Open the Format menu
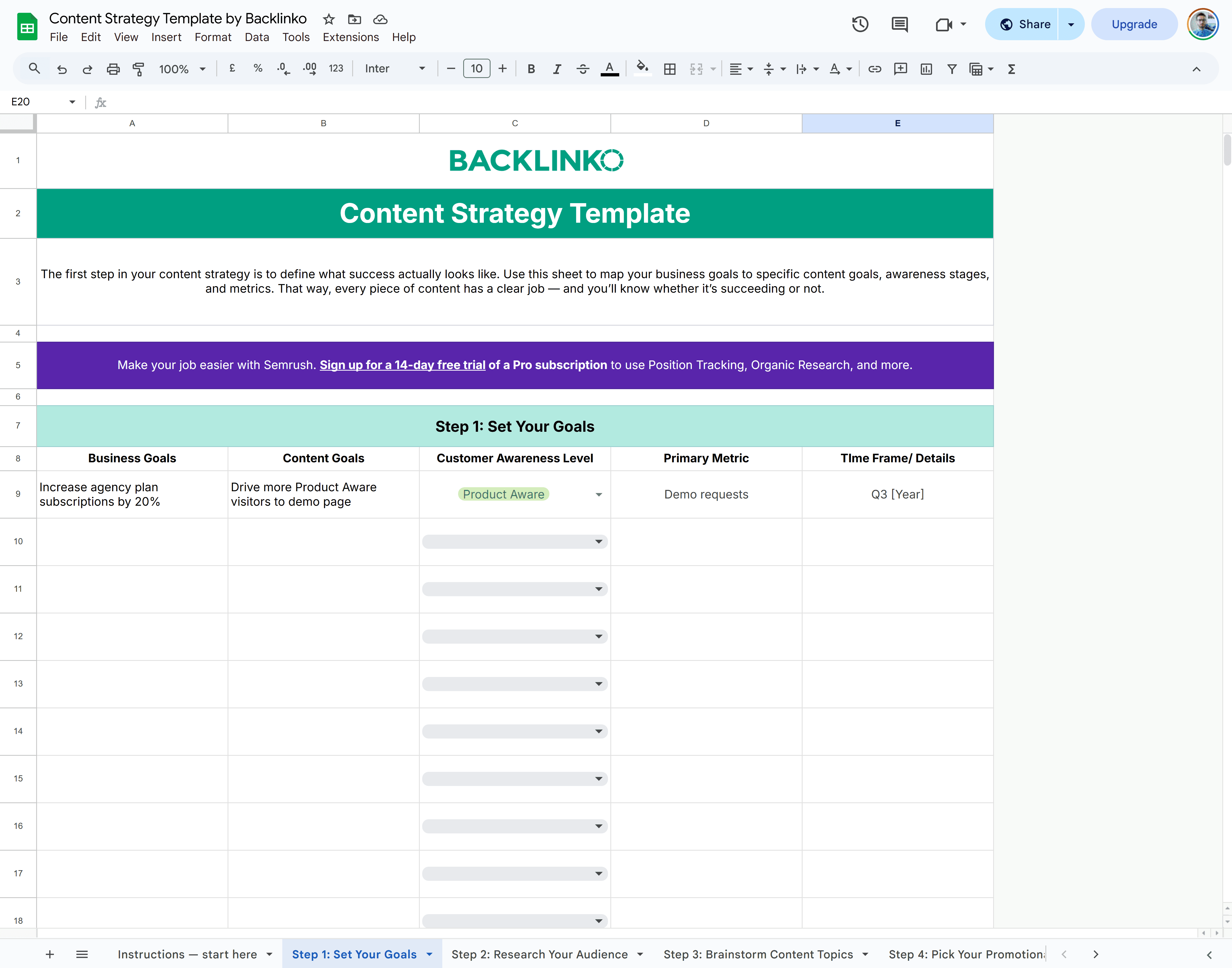This screenshot has height=968, width=1232. click(213, 38)
